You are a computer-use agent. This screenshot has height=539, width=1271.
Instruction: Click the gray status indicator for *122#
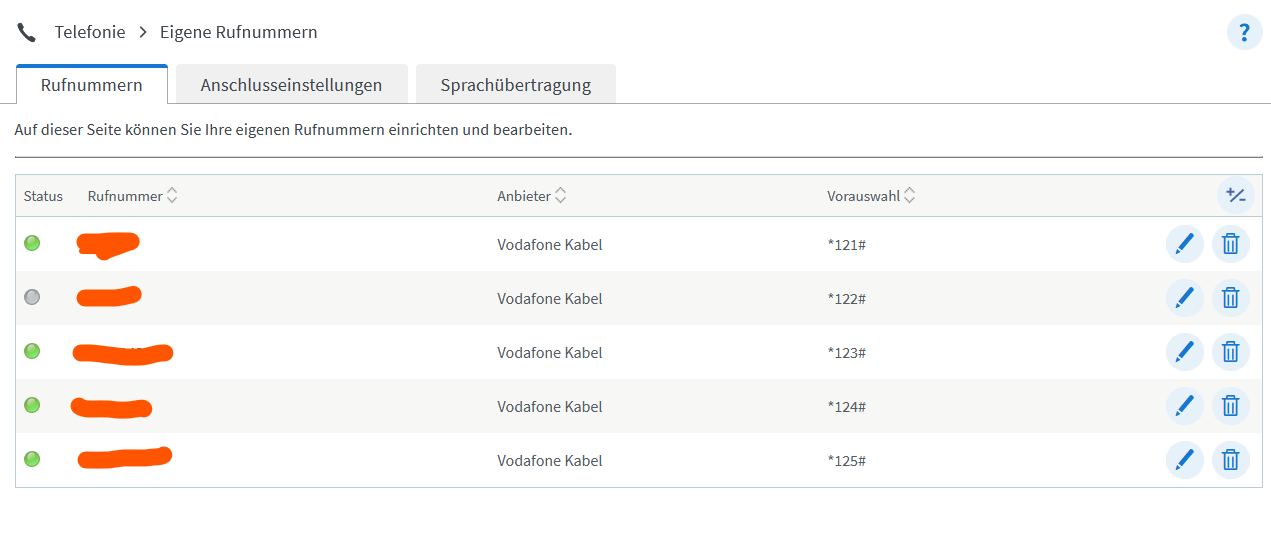(32, 297)
